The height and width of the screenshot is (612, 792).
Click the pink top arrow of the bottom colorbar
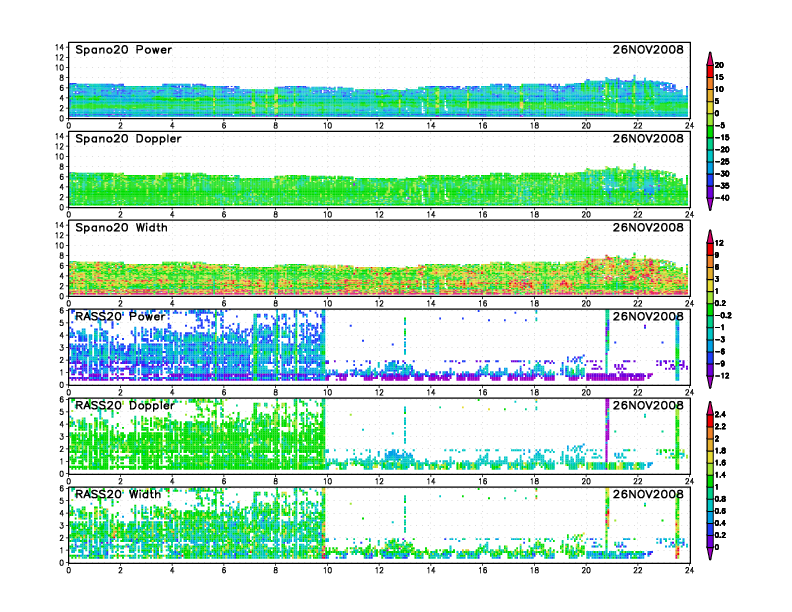point(710,408)
